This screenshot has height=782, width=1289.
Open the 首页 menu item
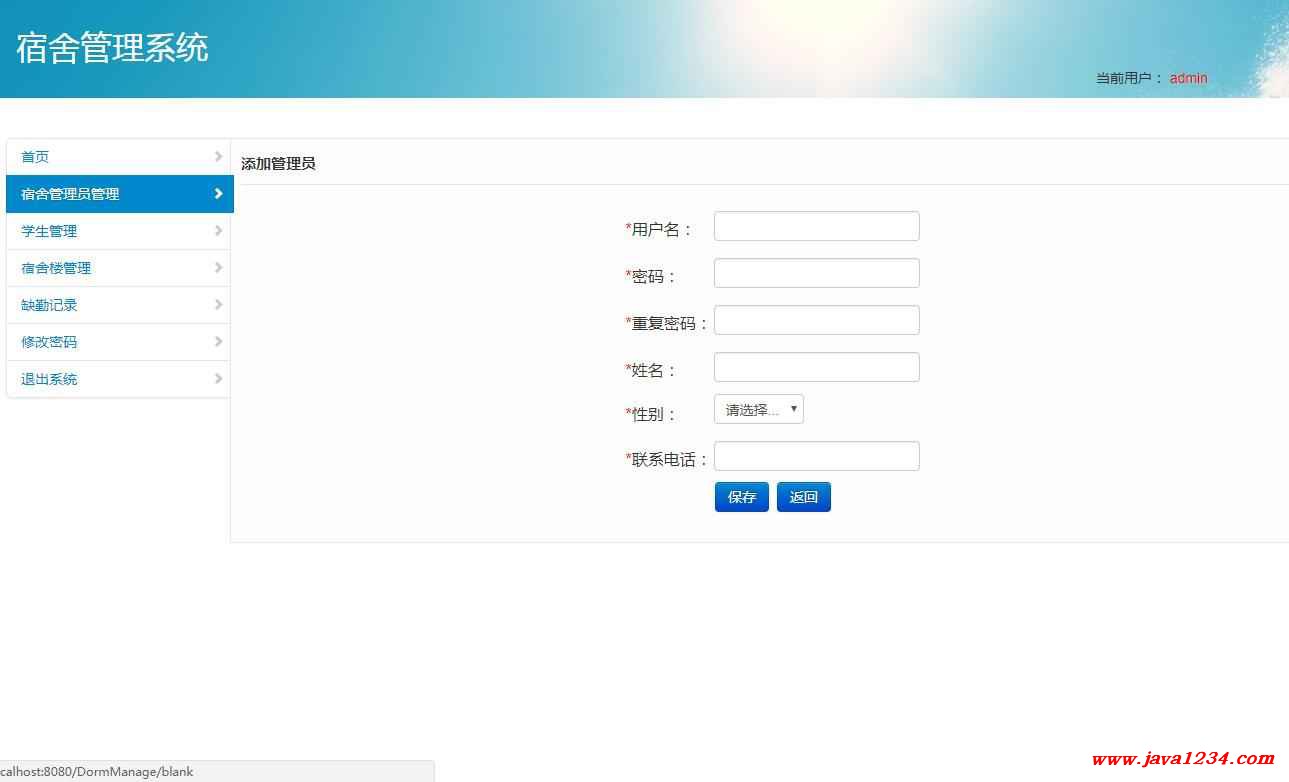point(35,157)
